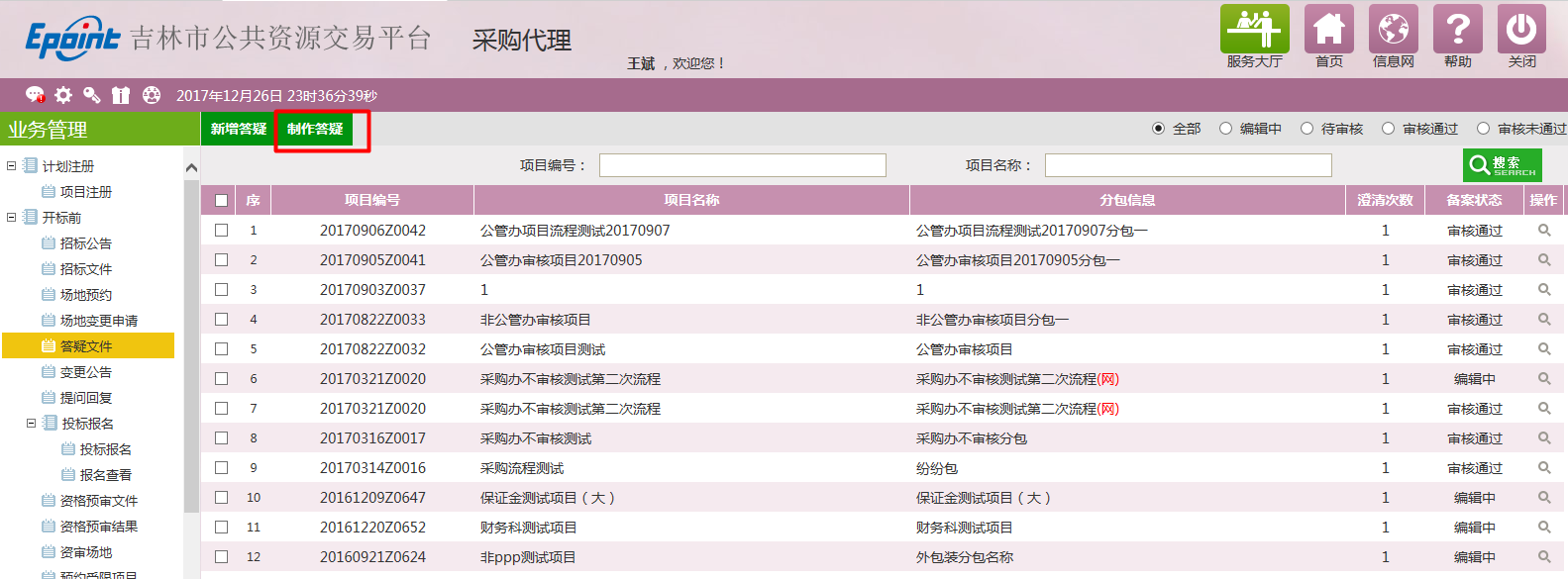
Task: Open the 信息网 globe icon
Action: [1393, 30]
